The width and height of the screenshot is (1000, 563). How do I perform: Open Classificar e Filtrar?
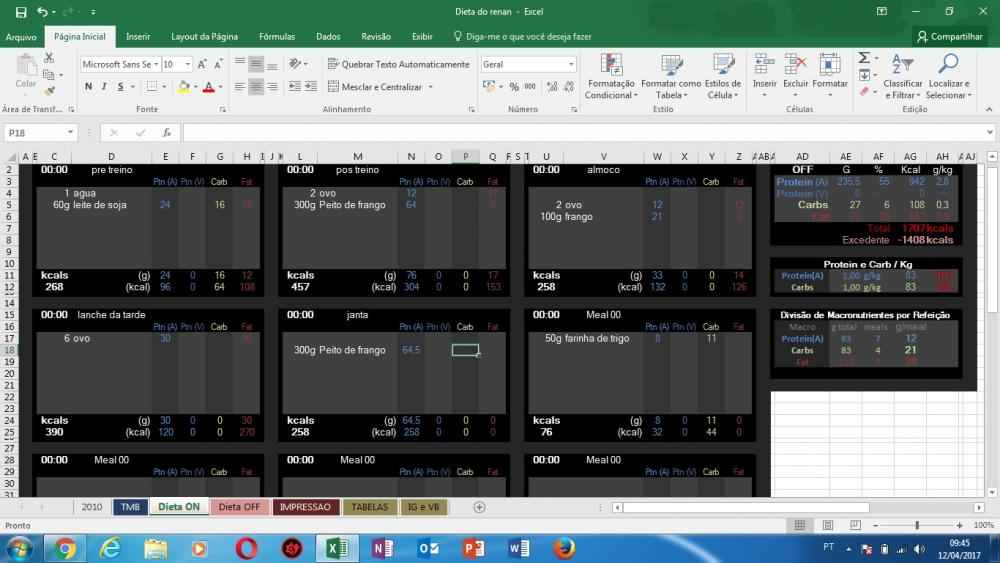(903, 77)
